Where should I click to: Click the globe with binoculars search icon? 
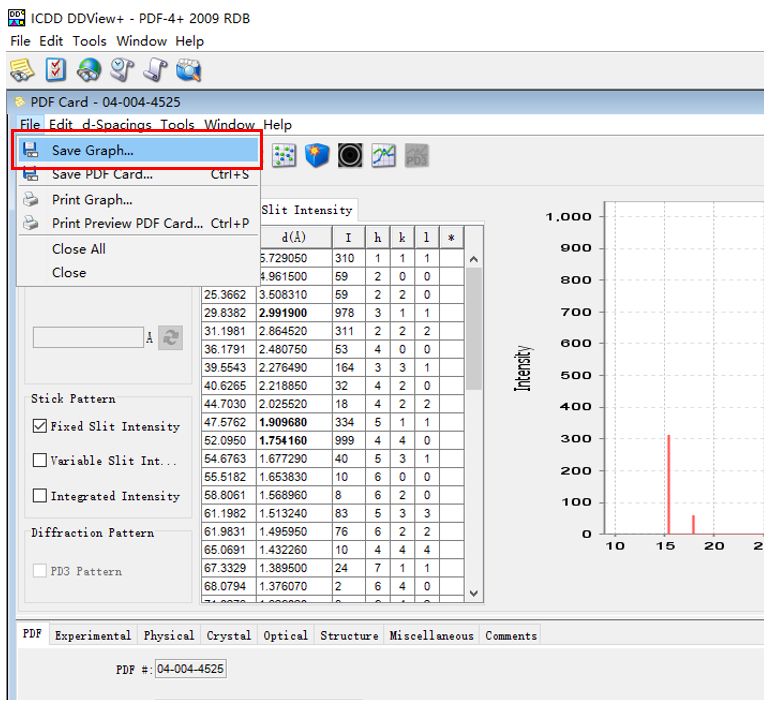(88, 70)
